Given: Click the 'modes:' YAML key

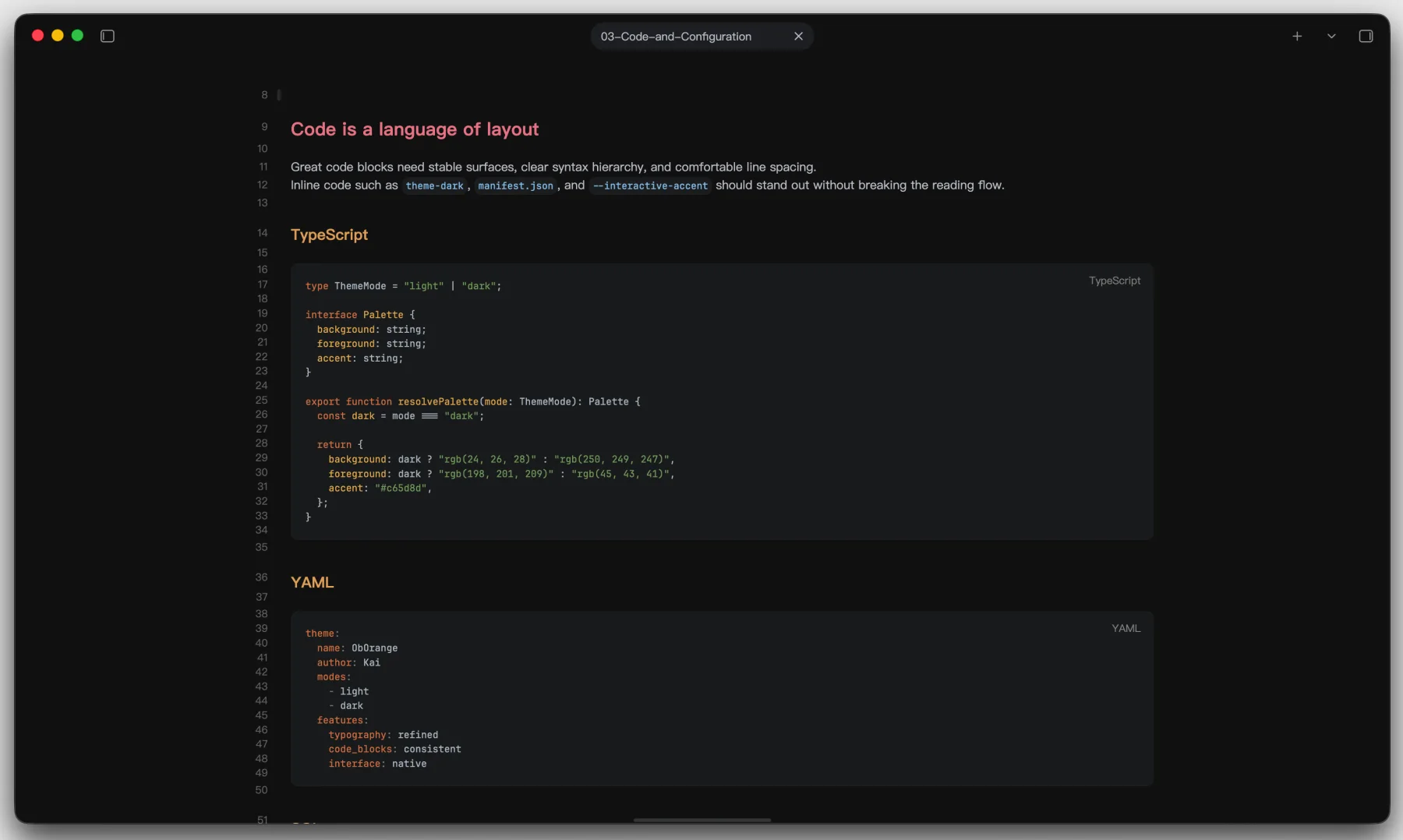Looking at the screenshot, I should click(334, 677).
